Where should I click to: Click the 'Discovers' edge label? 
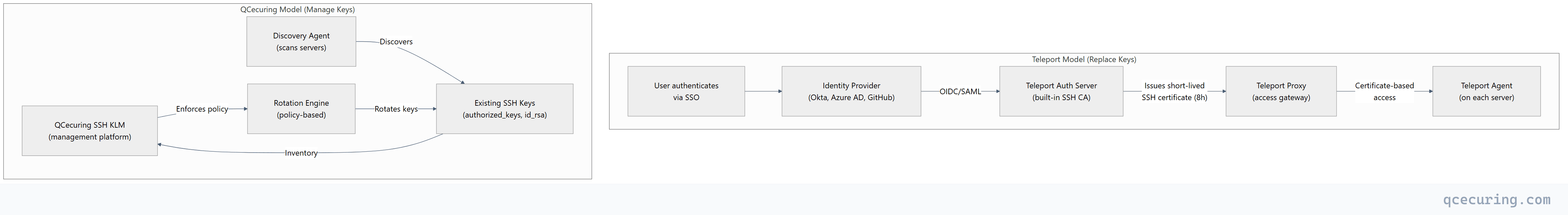(x=396, y=42)
